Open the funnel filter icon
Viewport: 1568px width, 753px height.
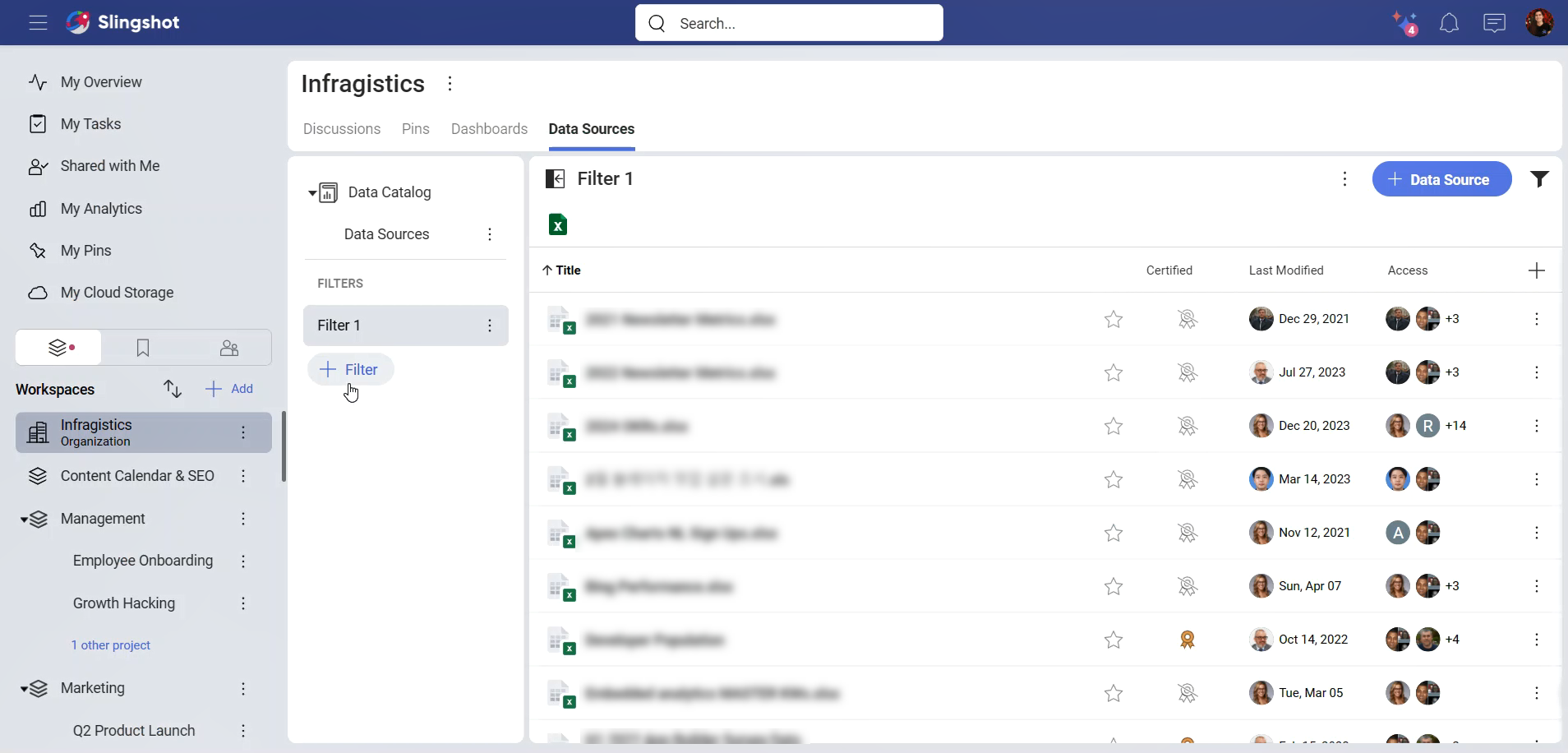(1539, 179)
